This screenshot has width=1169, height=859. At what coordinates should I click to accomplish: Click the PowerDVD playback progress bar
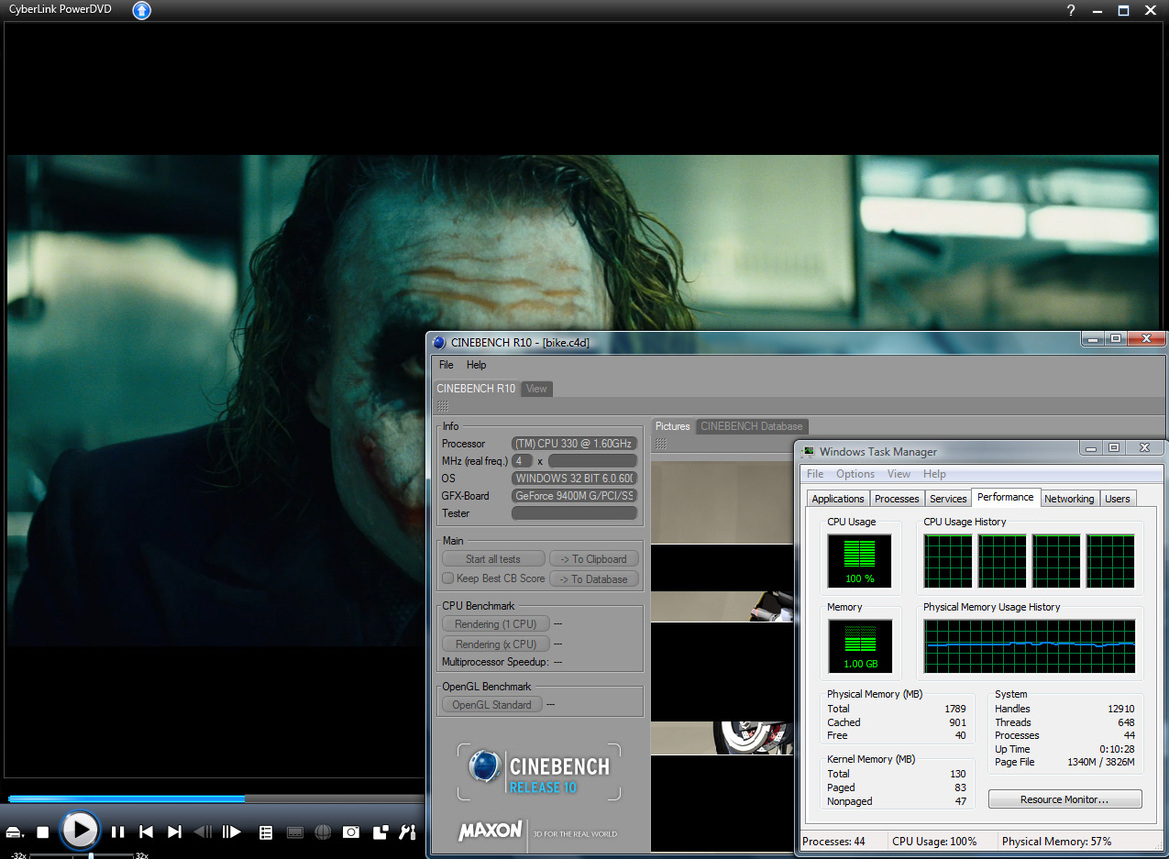(x=215, y=799)
